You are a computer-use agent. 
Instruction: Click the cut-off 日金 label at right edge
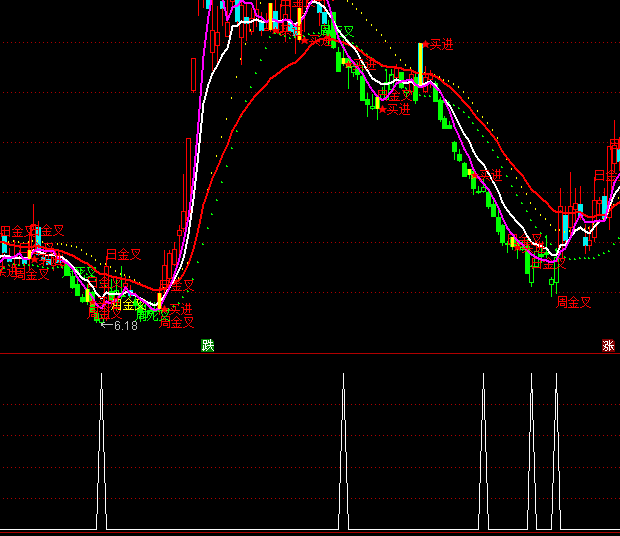click(x=606, y=176)
